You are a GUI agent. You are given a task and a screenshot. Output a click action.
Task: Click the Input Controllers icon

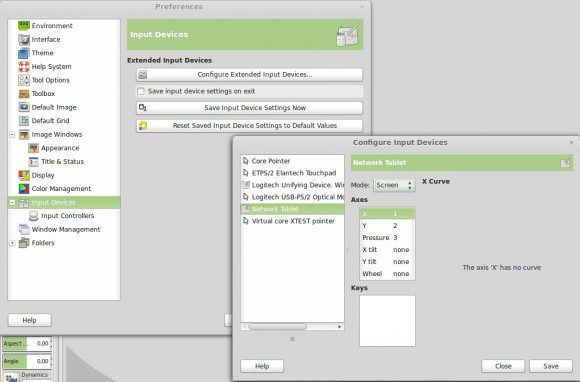click(x=34, y=216)
